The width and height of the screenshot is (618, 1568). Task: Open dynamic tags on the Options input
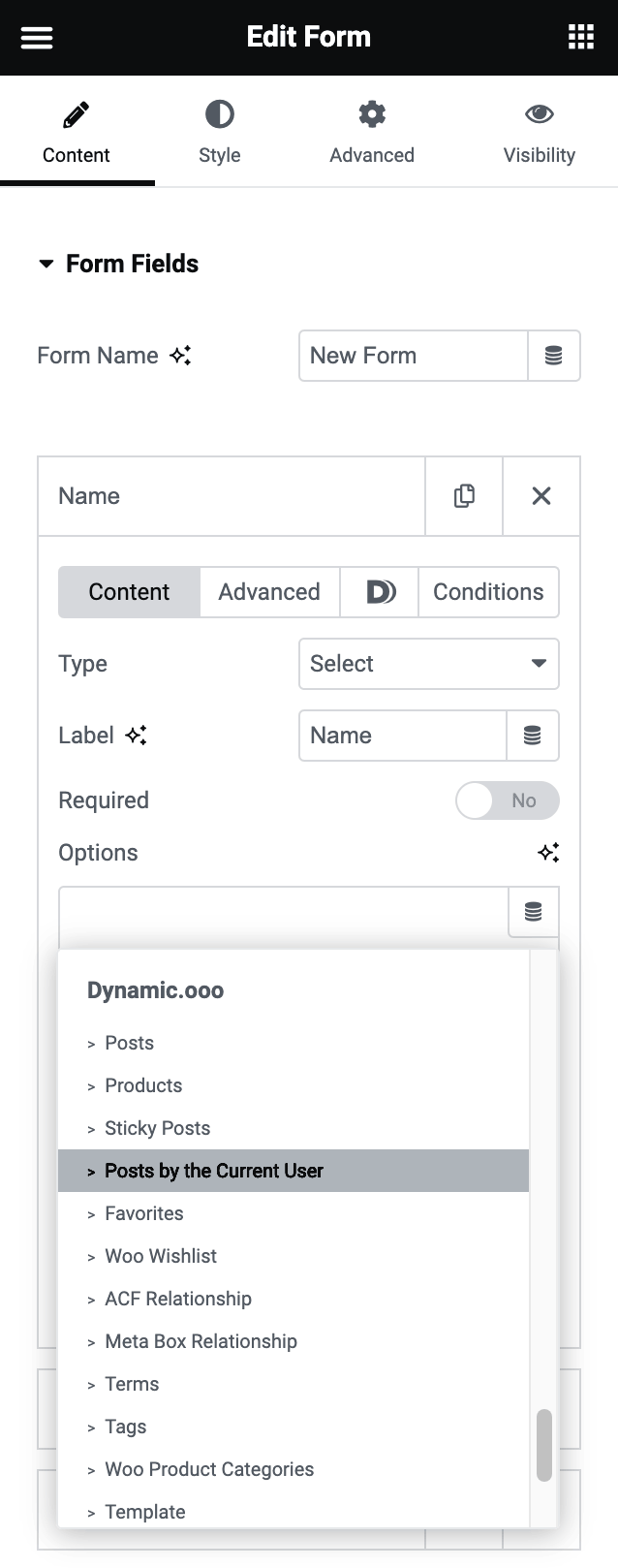click(x=533, y=912)
